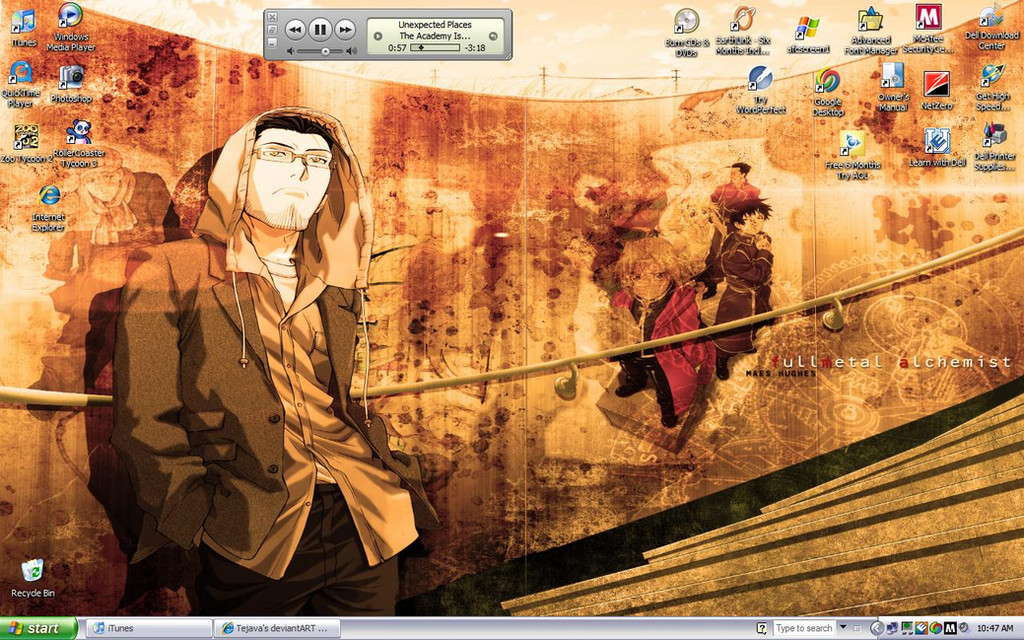Click the left arrow in iTunes display
This screenshot has width=1024, height=640.
click(x=377, y=36)
